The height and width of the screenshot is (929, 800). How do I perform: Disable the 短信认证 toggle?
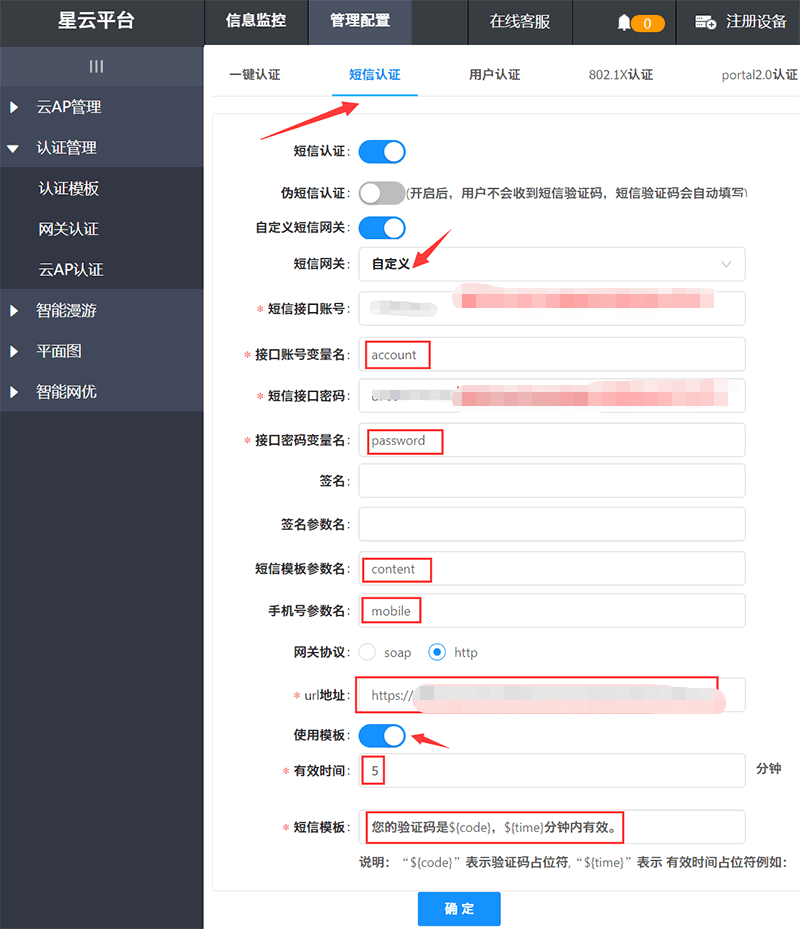click(380, 150)
